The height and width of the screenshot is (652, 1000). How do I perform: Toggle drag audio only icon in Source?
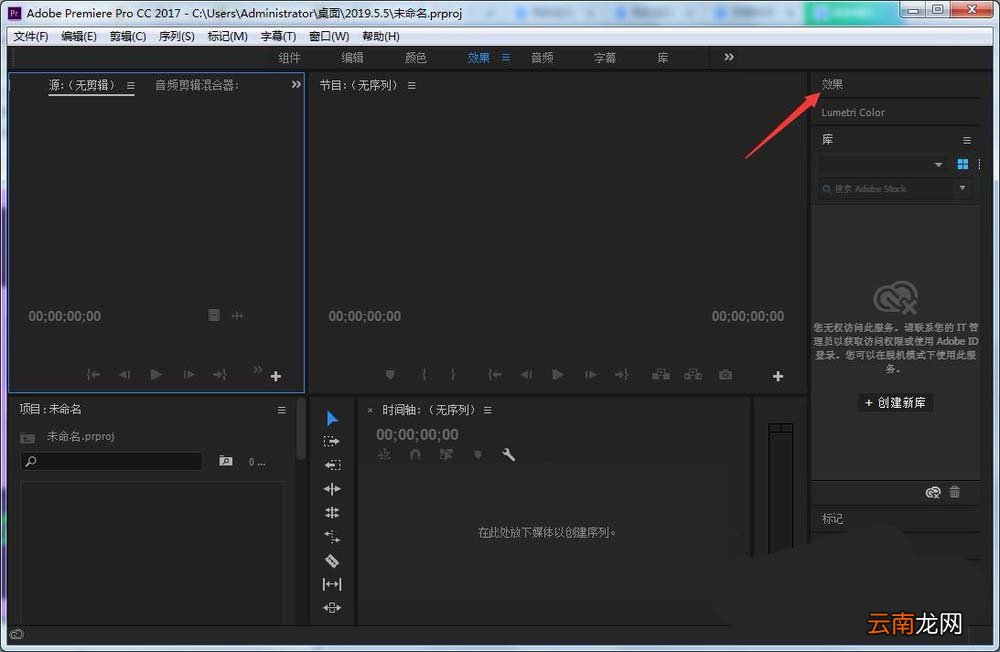238,315
